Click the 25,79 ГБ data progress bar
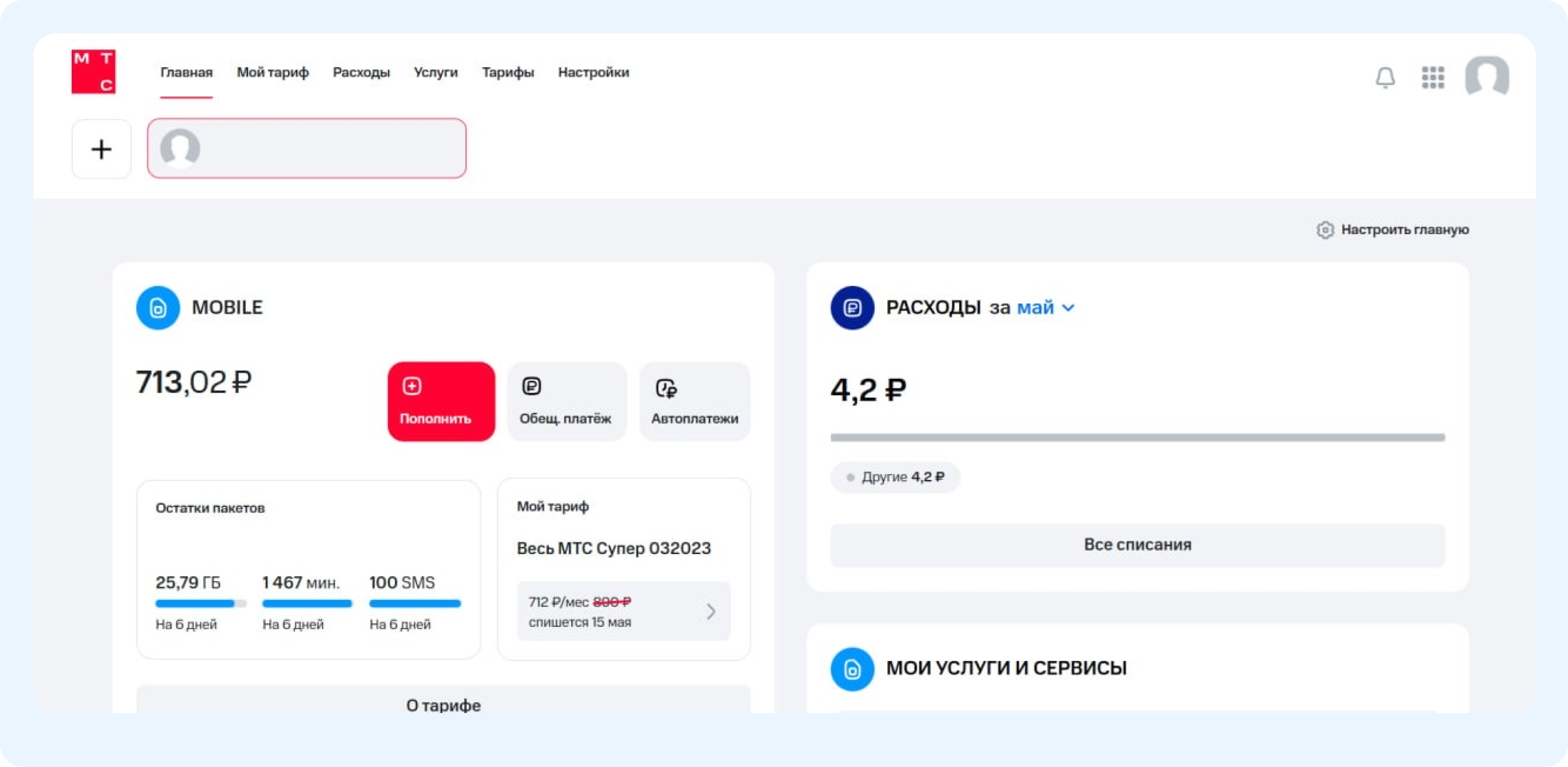 201,603
